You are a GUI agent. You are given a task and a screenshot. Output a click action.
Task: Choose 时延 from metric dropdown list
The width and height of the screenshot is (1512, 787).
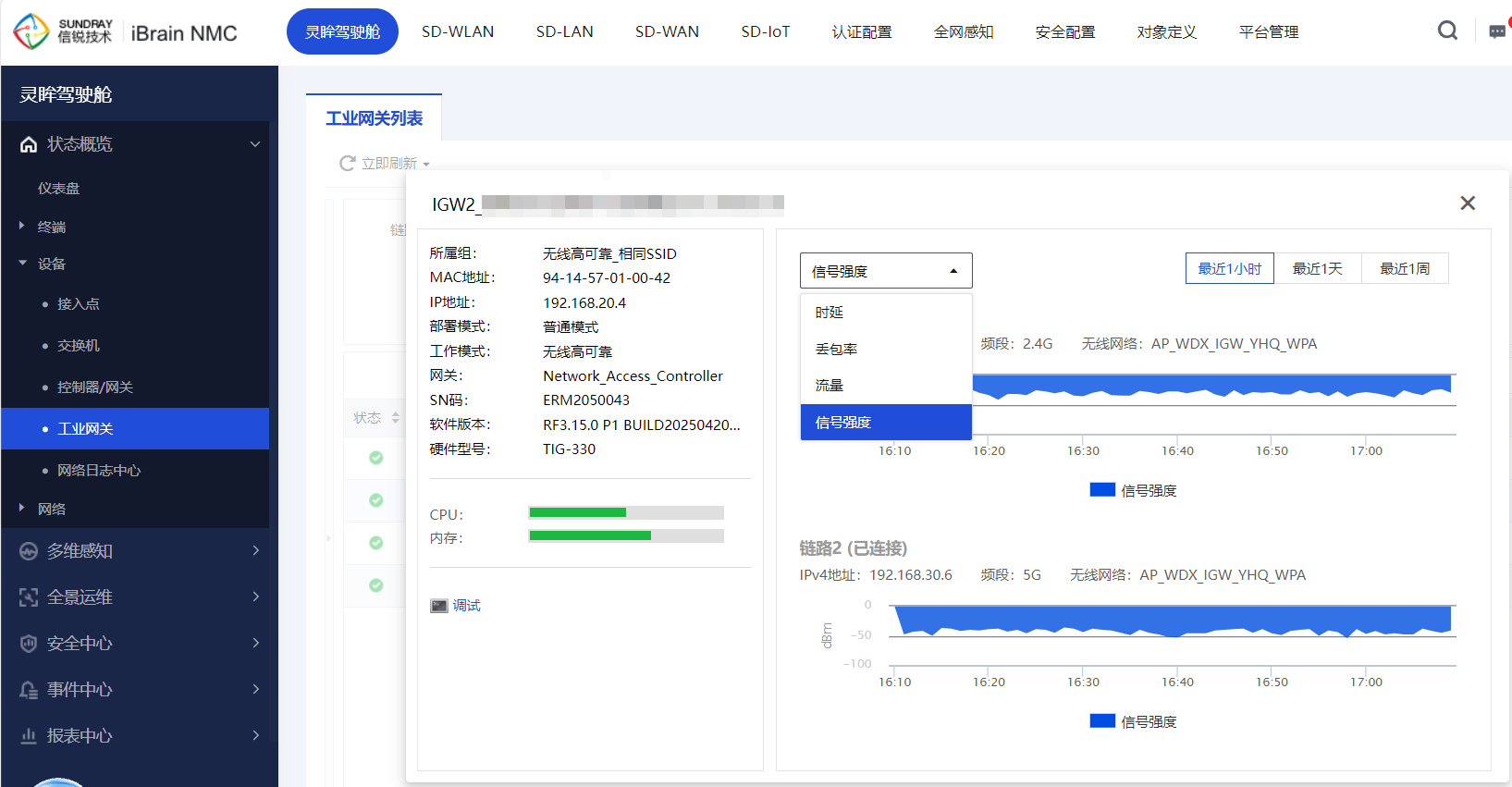(886, 313)
